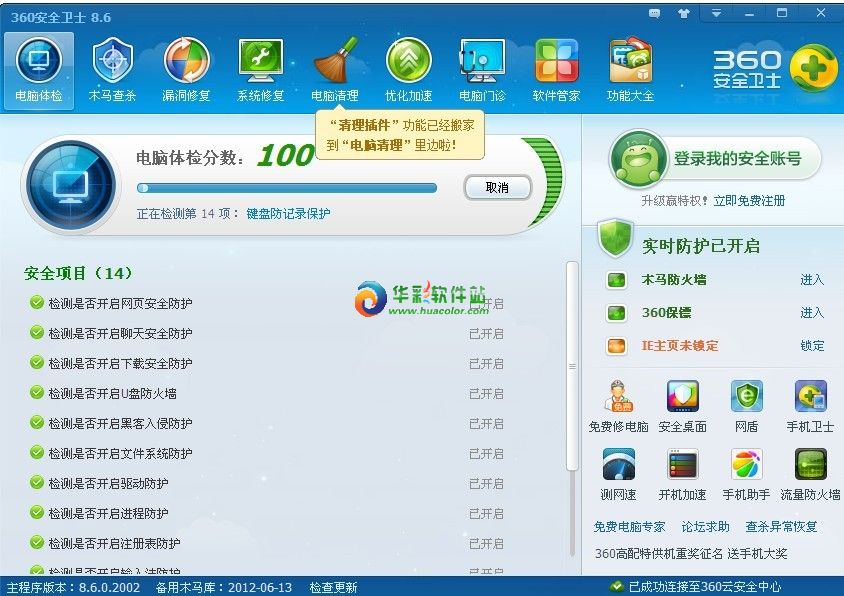Click 备用木马库 2012-06-13 text

[224, 587]
